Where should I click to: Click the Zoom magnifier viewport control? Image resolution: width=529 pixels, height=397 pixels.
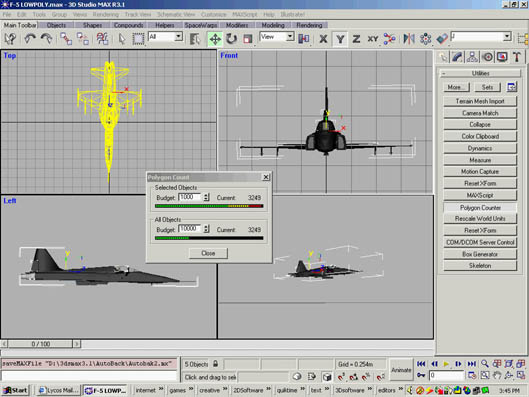click(x=484, y=364)
